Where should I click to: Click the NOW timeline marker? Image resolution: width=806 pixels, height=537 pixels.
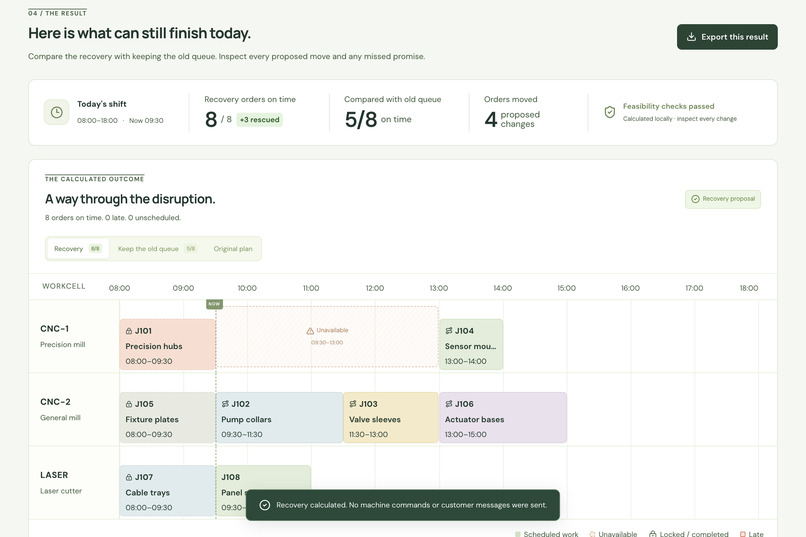tap(214, 304)
